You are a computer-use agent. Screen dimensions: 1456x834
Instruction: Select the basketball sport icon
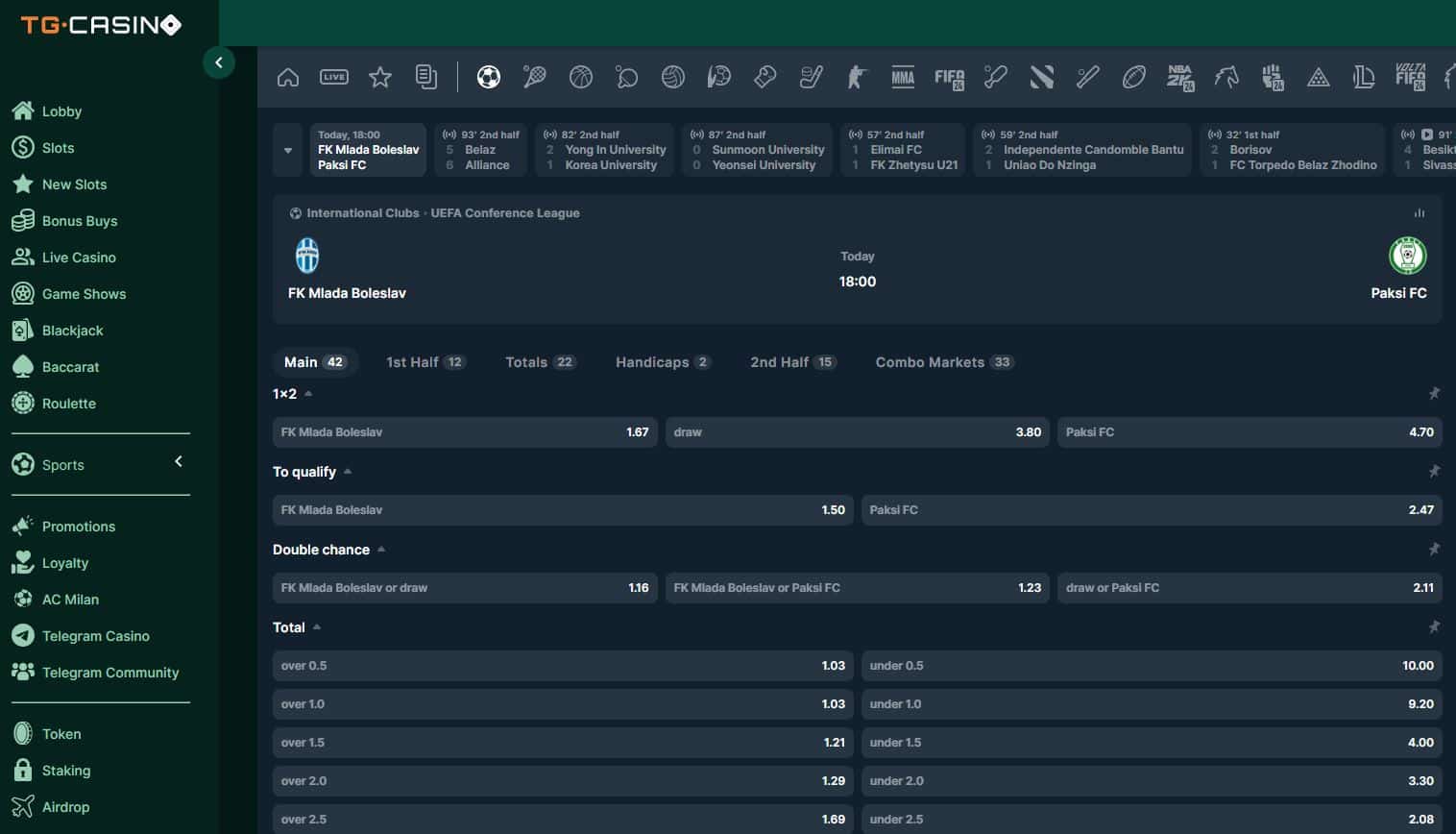(x=581, y=77)
